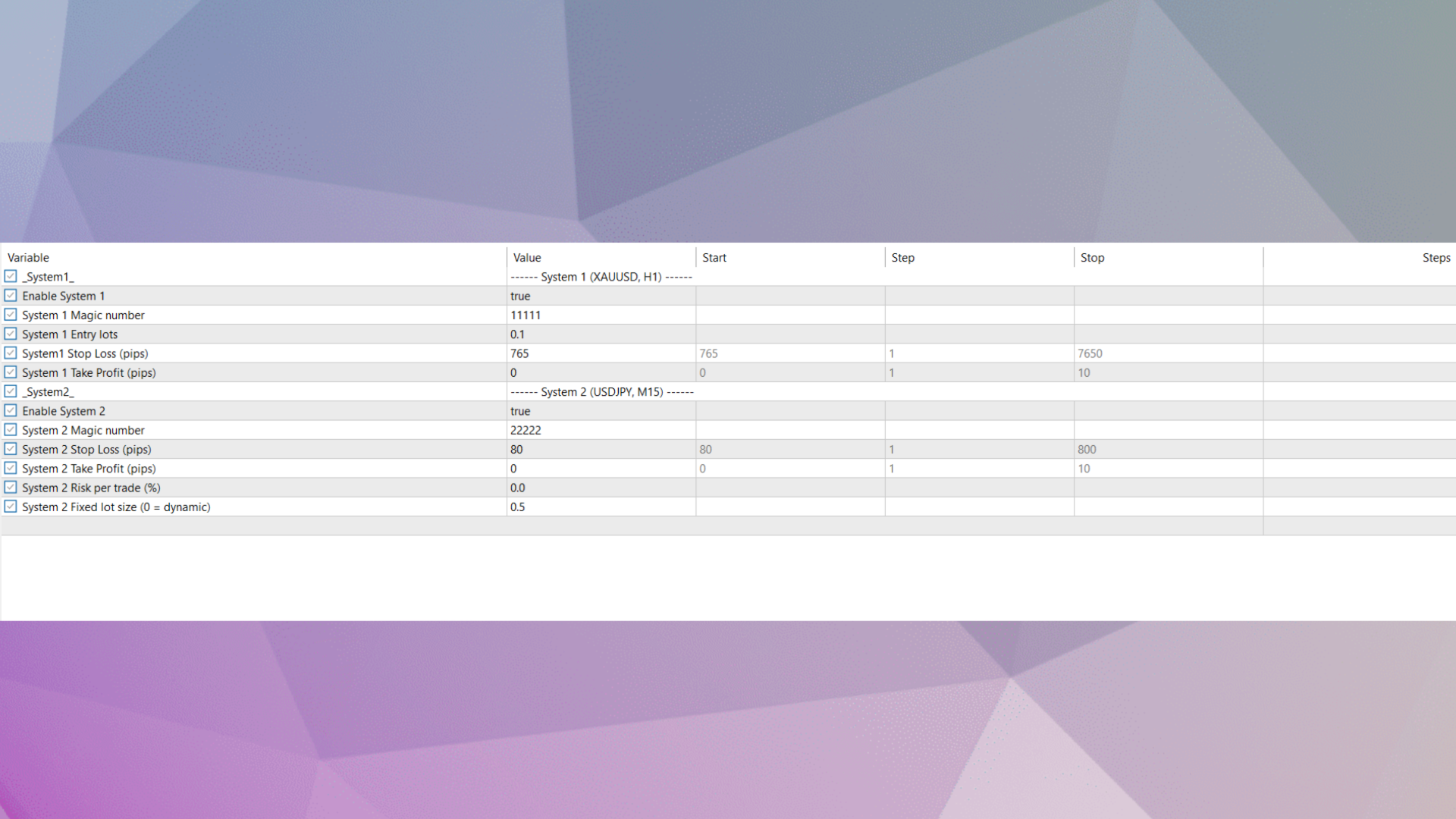Toggle the System 2 Take Profit checkbox
Viewport: 1456px width, 819px height.
coord(11,469)
